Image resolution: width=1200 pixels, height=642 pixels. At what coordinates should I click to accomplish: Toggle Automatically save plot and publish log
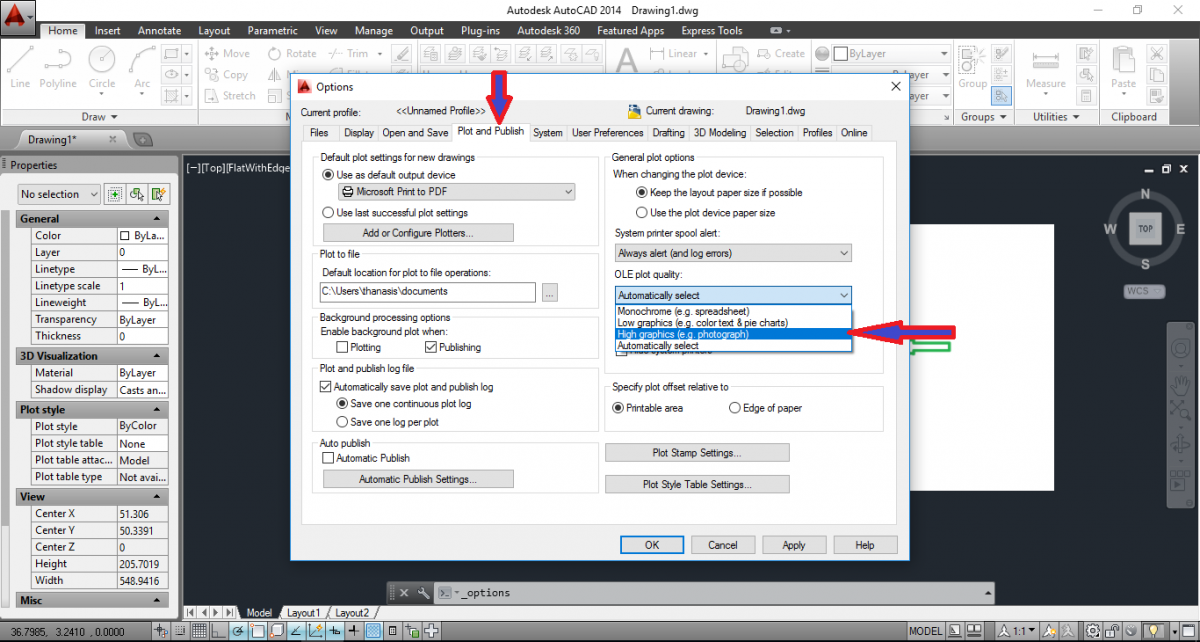(x=326, y=386)
